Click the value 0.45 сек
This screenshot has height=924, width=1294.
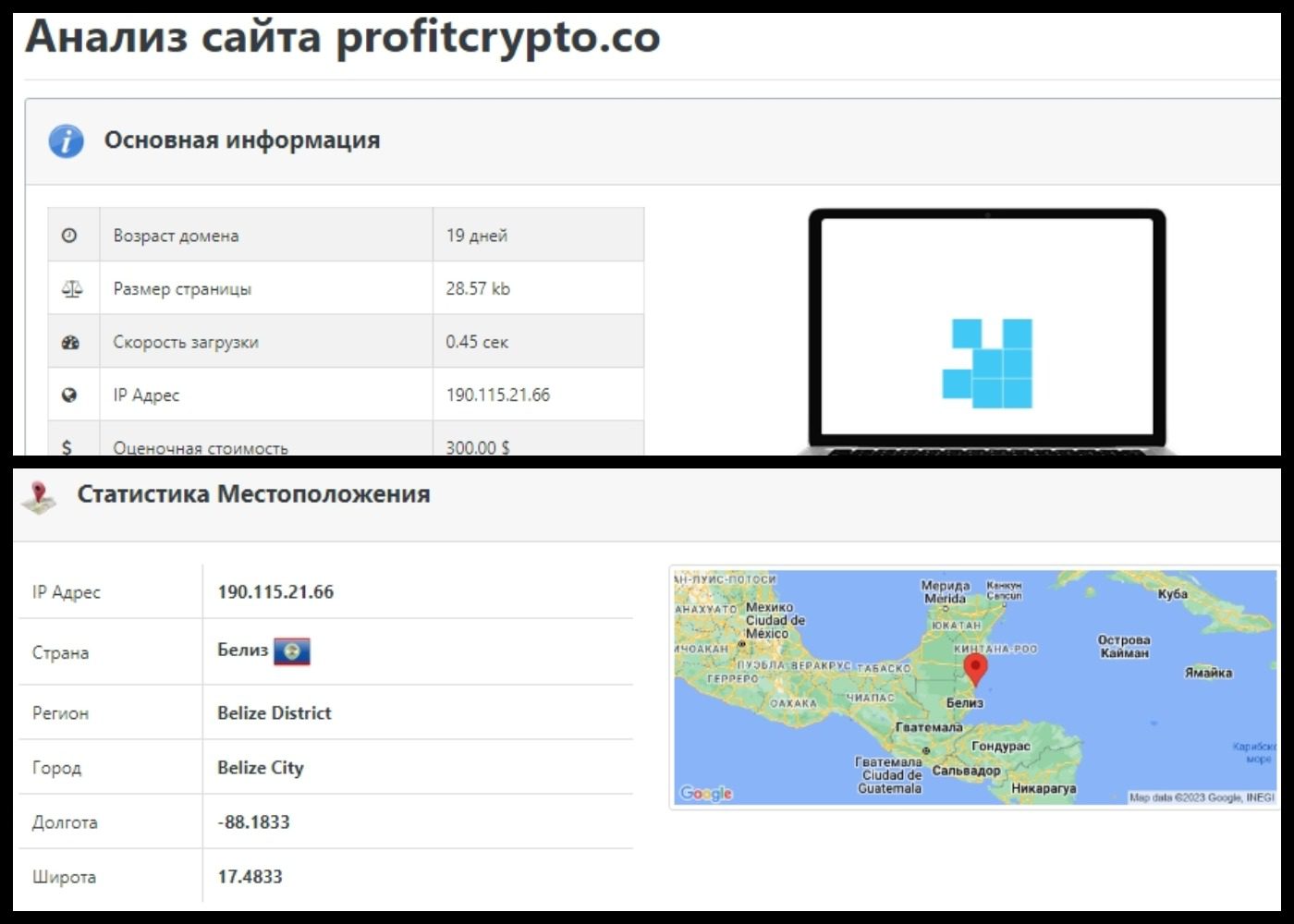click(x=477, y=342)
